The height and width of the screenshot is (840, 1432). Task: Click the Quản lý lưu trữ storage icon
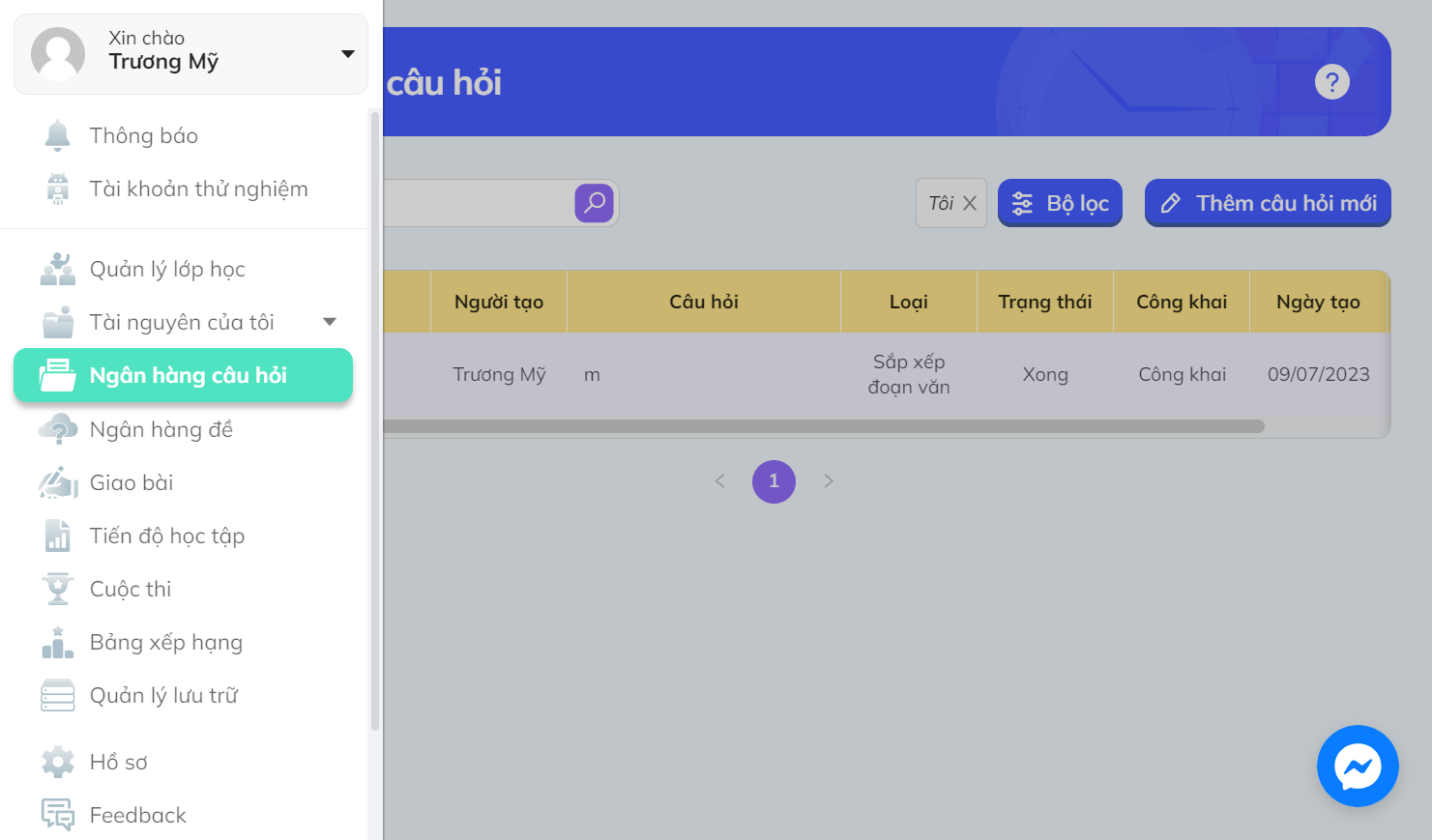[x=58, y=695]
